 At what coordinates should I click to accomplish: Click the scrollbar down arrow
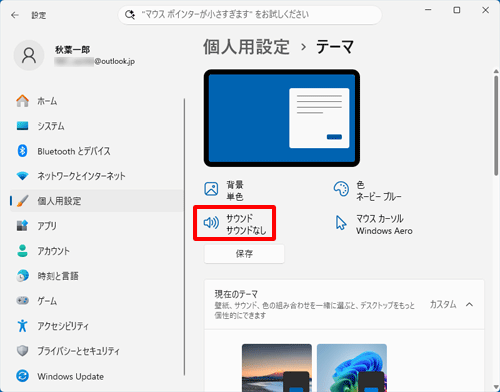[x=496, y=388]
